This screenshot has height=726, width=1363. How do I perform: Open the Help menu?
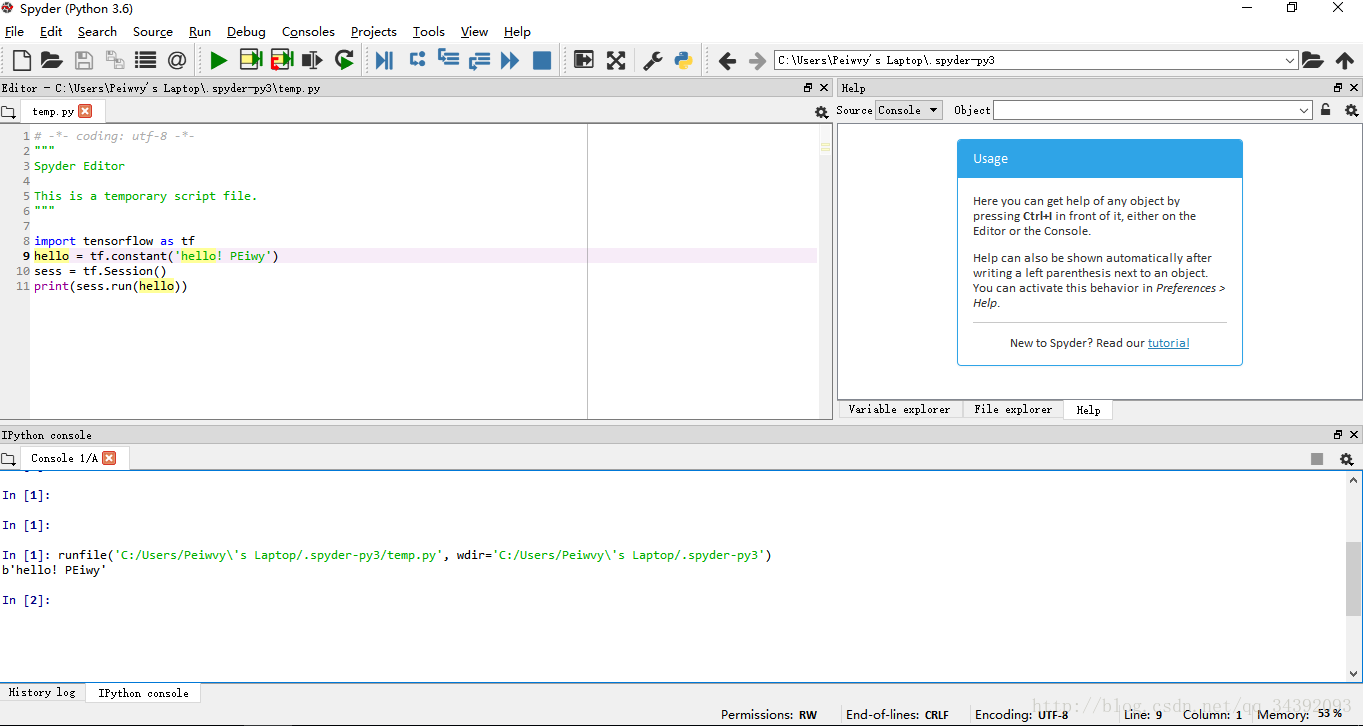(517, 32)
